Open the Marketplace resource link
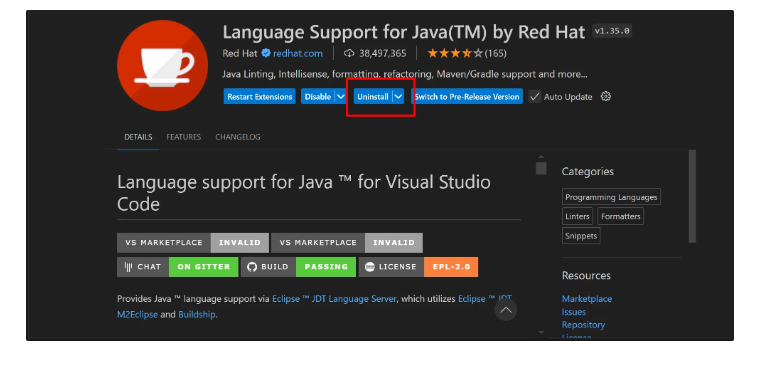The width and height of the screenshot is (760, 380). point(586,299)
